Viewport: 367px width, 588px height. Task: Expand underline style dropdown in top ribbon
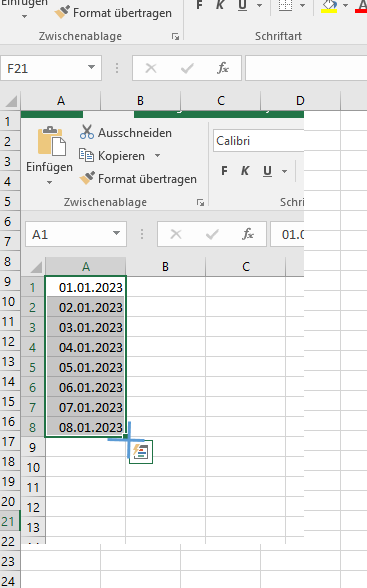click(x=259, y=6)
